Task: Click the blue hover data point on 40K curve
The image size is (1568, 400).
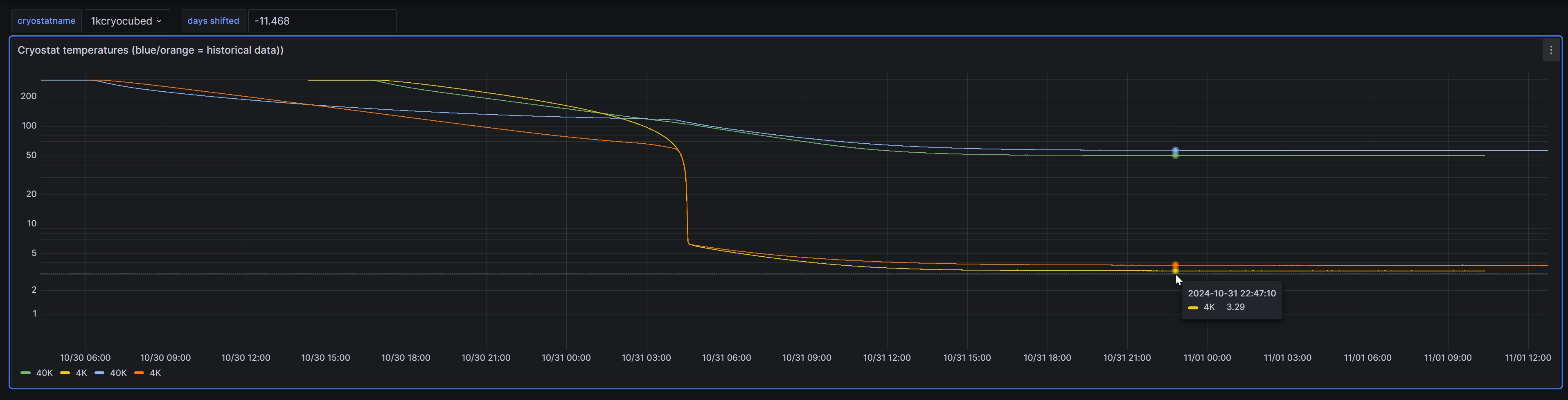Action: pyautogui.click(x=1176, y=150)
